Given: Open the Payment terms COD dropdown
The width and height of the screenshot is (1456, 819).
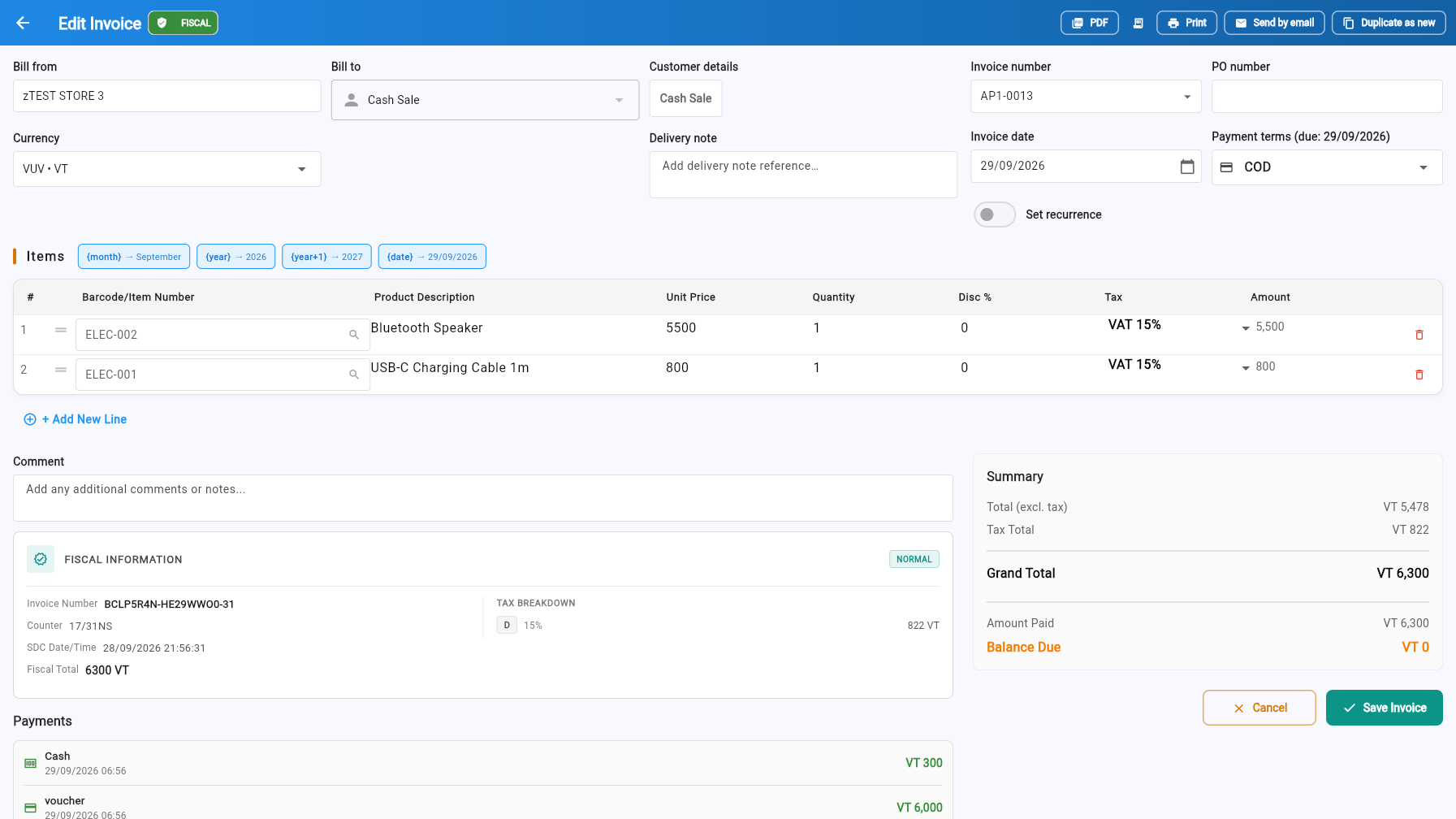Looking at the screenshot, I should point(1327,167).
